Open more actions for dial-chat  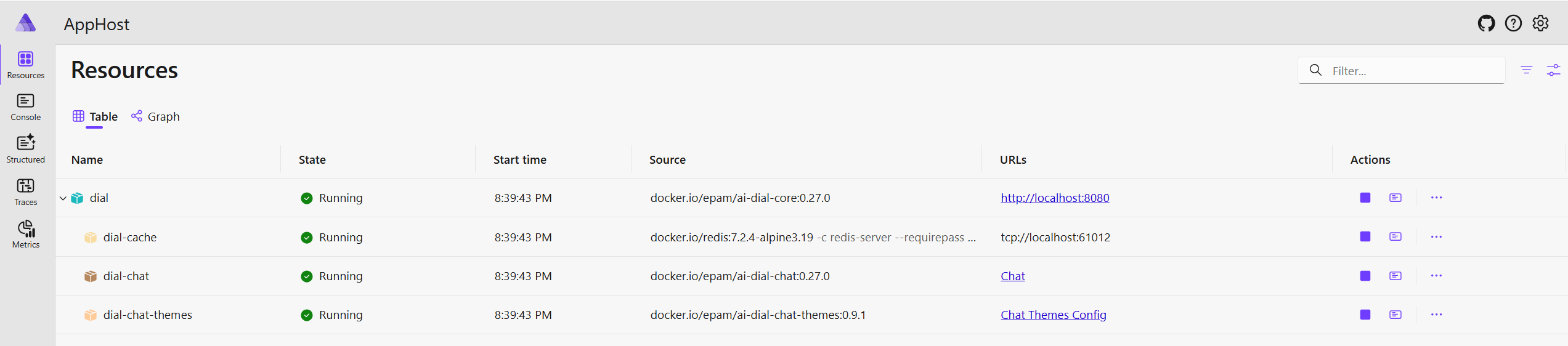pos(1436,276)
